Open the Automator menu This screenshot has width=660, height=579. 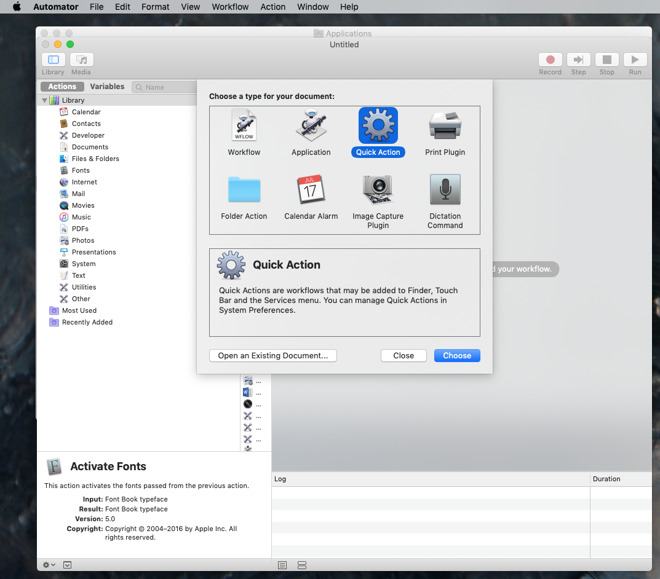pos(56,7)
